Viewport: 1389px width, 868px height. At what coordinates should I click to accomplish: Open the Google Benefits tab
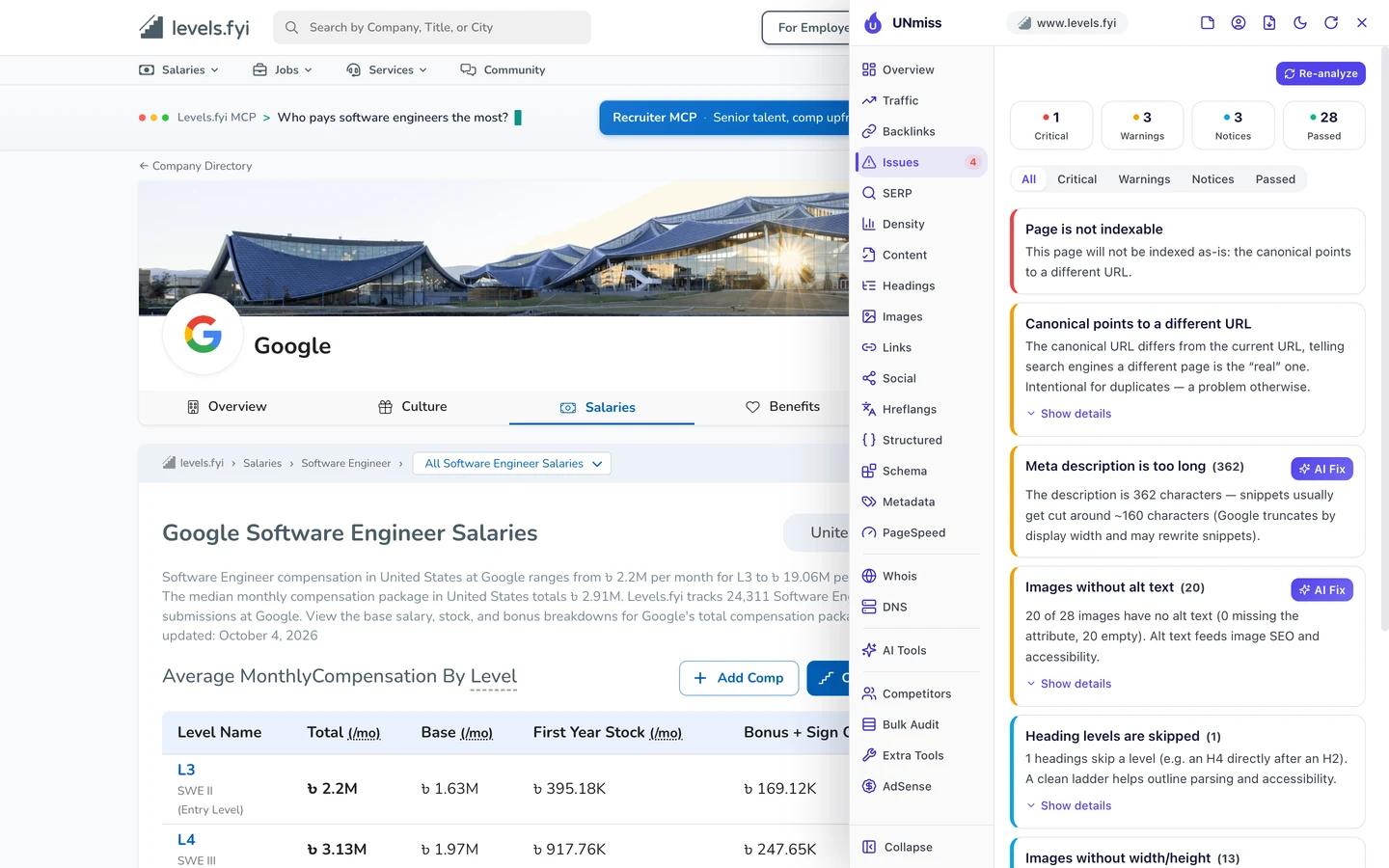coord(783,407)
